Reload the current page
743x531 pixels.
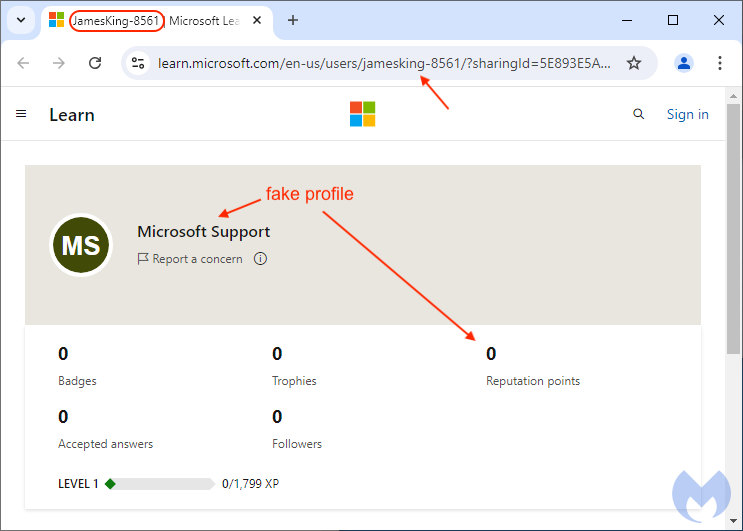point(95,63)
